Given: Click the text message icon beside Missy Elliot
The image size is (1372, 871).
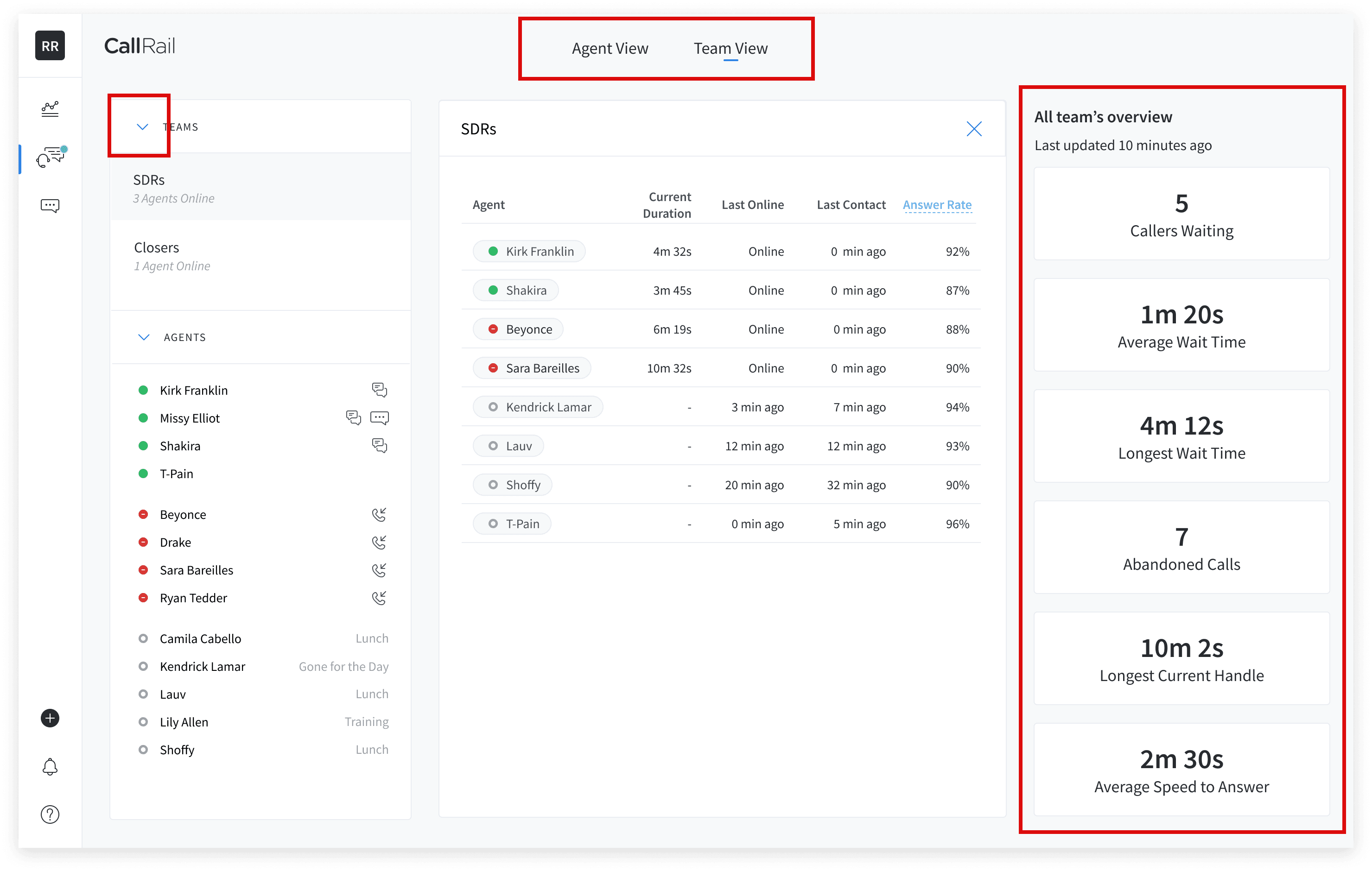Looking at the screenshot, I should (380, 417).
